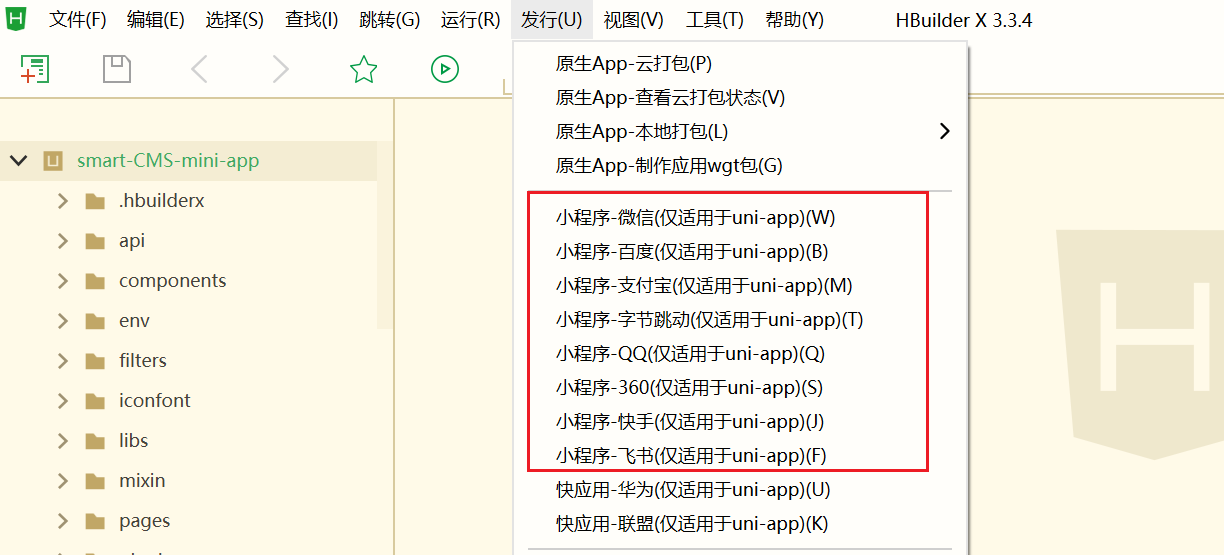This screenshot has width=1224, height=555.
Task: Select the filters folder name
Action: pyautogui.click(x=143, y=361)
